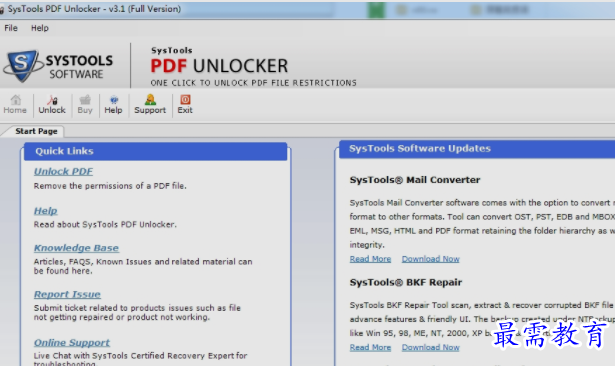Click the text 'Remove the permissions of a PDF file.'
This screenshot has width=615, height=366.
pyautogui.click(x=110, y=186)
